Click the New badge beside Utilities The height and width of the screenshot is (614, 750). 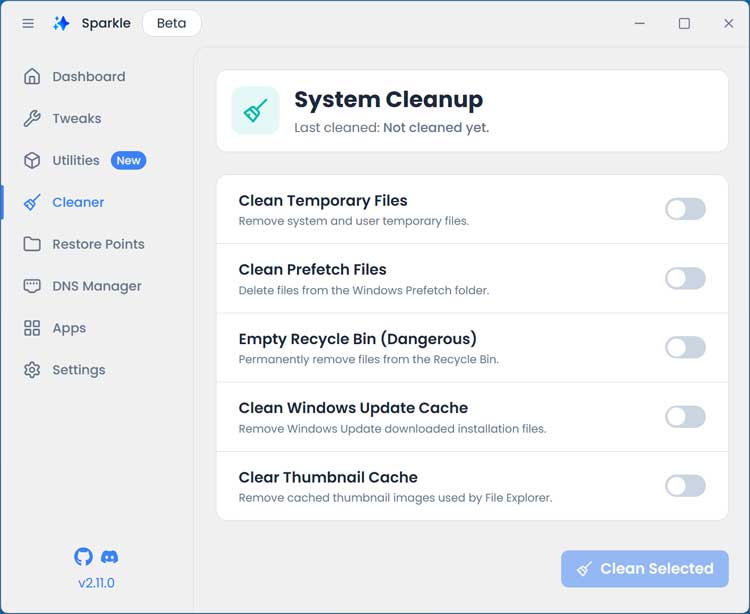pyautogui.click(x=129, y=160)
